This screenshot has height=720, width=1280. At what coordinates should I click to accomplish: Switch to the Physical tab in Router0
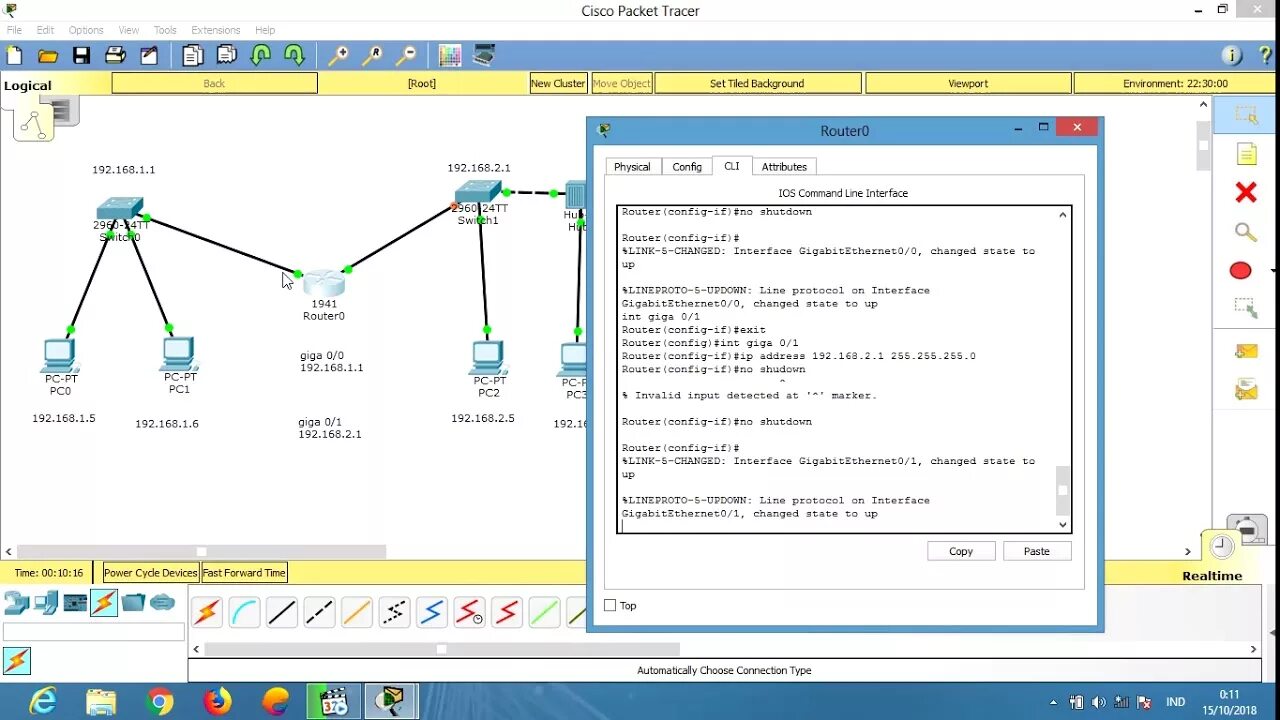[632, 167]
